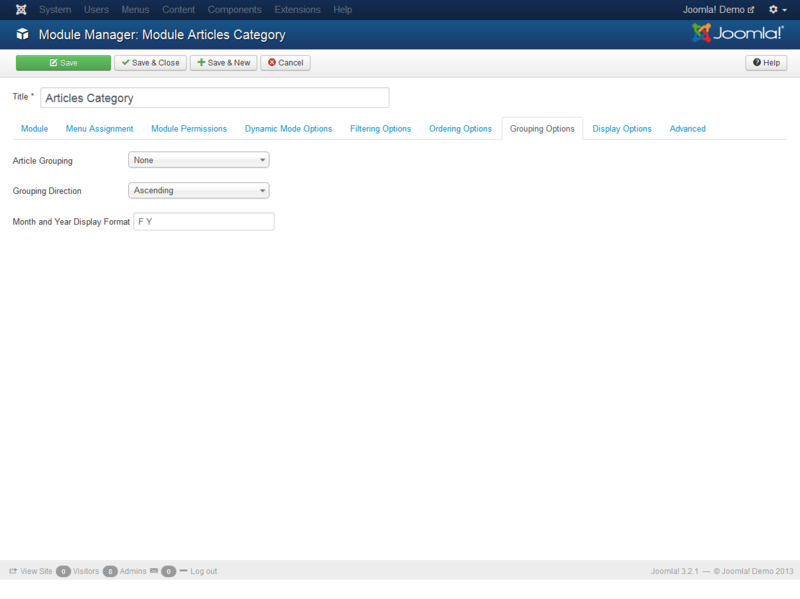Click the external link icon next to Joomla! Demo
800x599 pixels.
751,10
